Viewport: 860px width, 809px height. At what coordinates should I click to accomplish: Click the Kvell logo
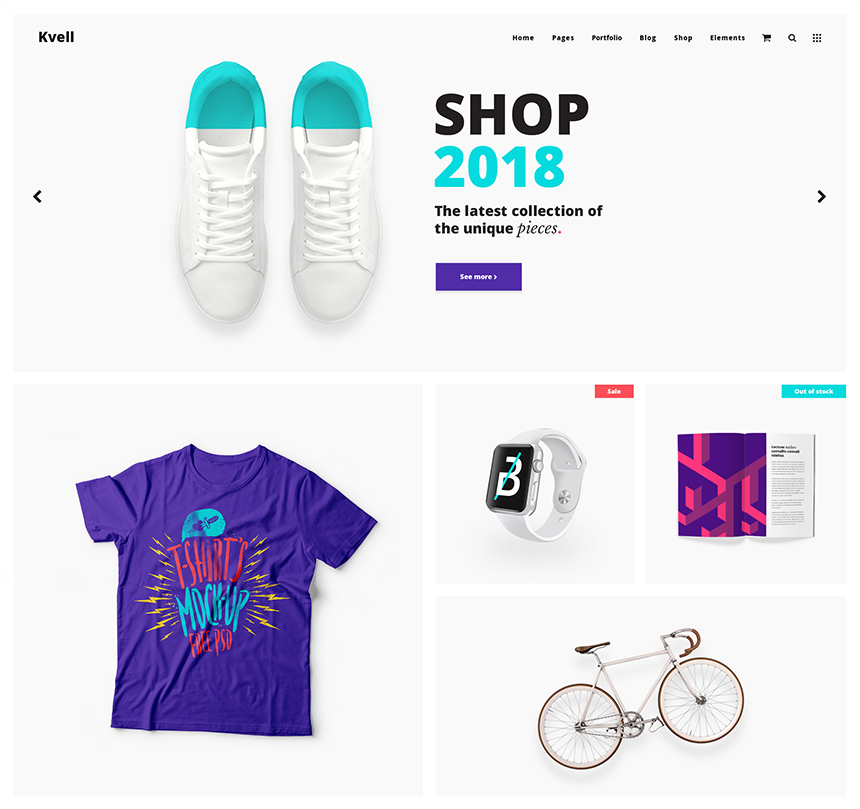tap(56, 37)
